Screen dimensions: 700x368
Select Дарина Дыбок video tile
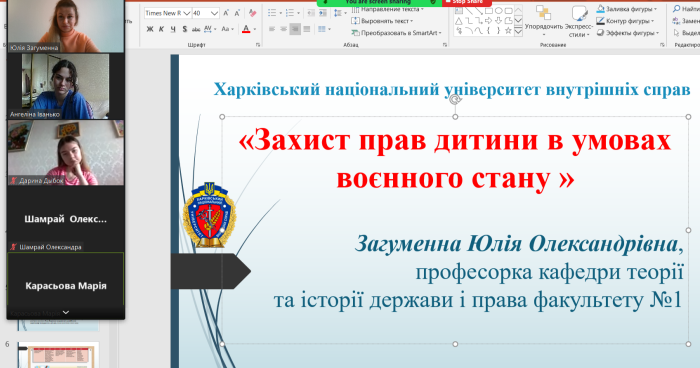(66, 152)
